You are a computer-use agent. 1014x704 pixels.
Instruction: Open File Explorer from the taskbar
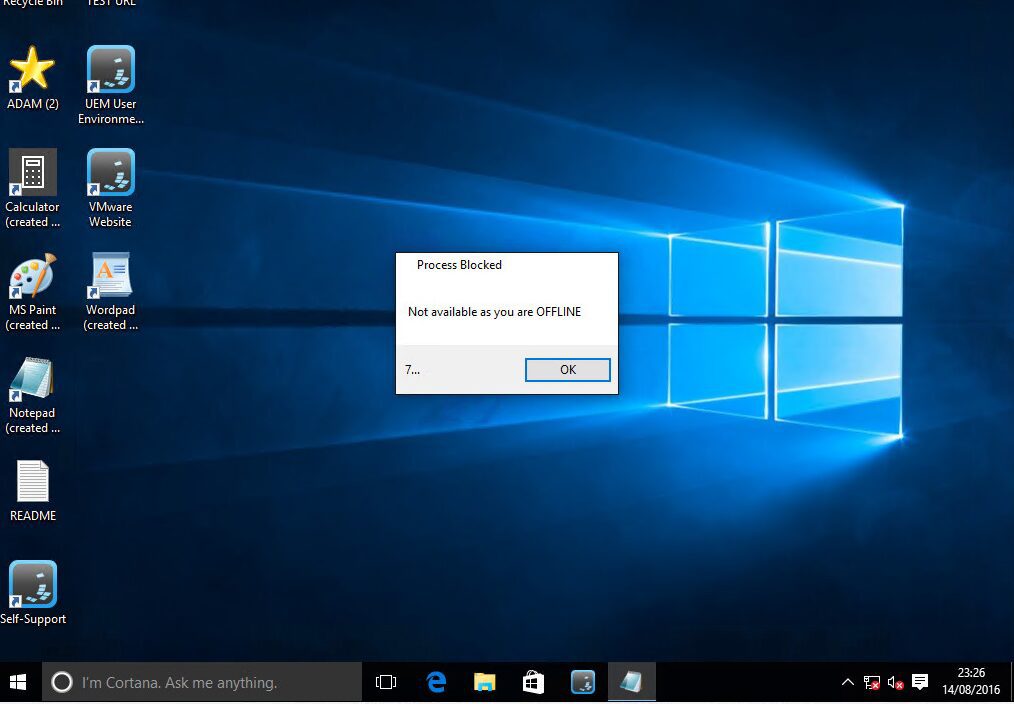[x=484, y=682]
